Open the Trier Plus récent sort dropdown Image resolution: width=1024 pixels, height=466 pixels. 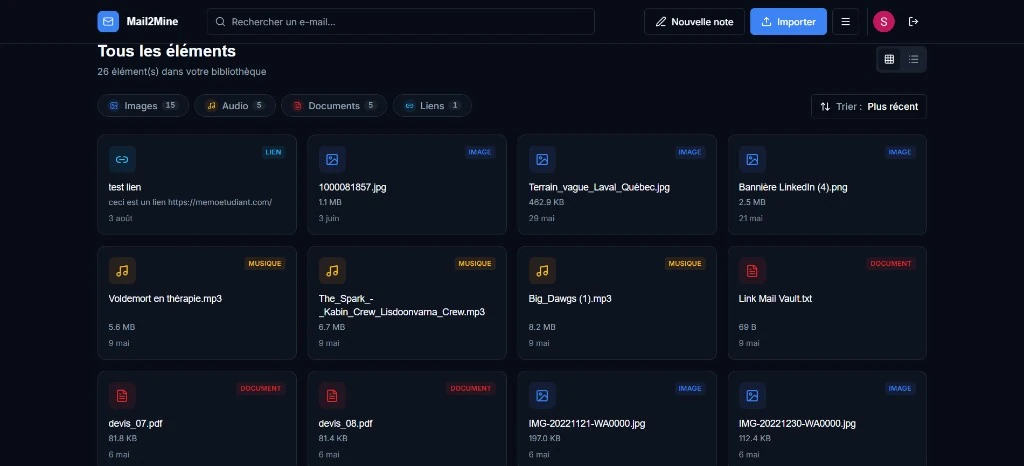(x=869, y=106)
